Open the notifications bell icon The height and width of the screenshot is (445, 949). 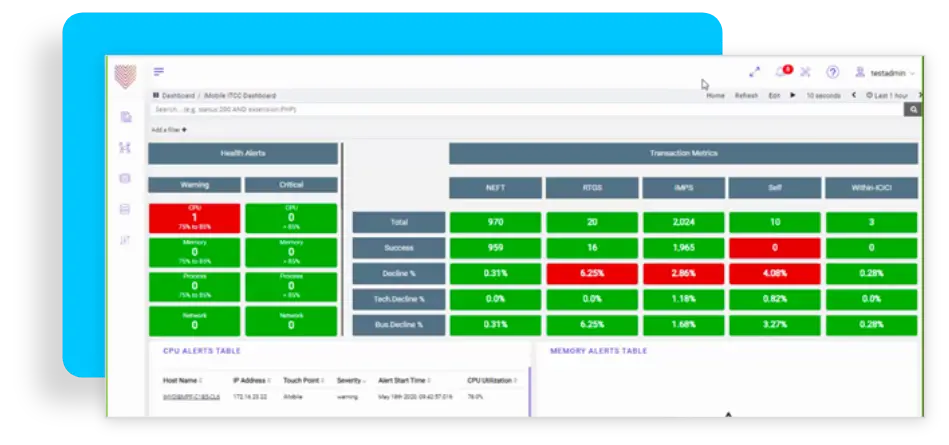[x=781, y=73]
